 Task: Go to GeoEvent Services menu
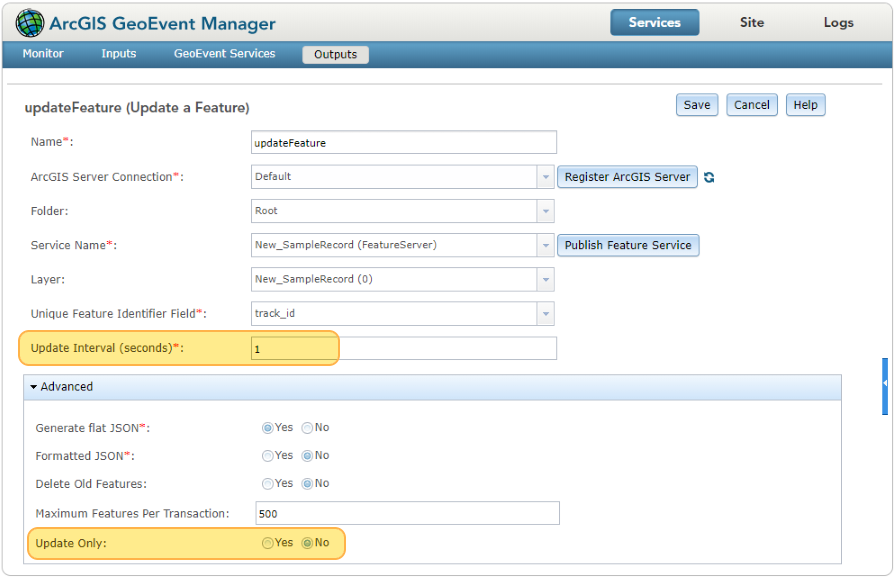click(x=225, y=54)
